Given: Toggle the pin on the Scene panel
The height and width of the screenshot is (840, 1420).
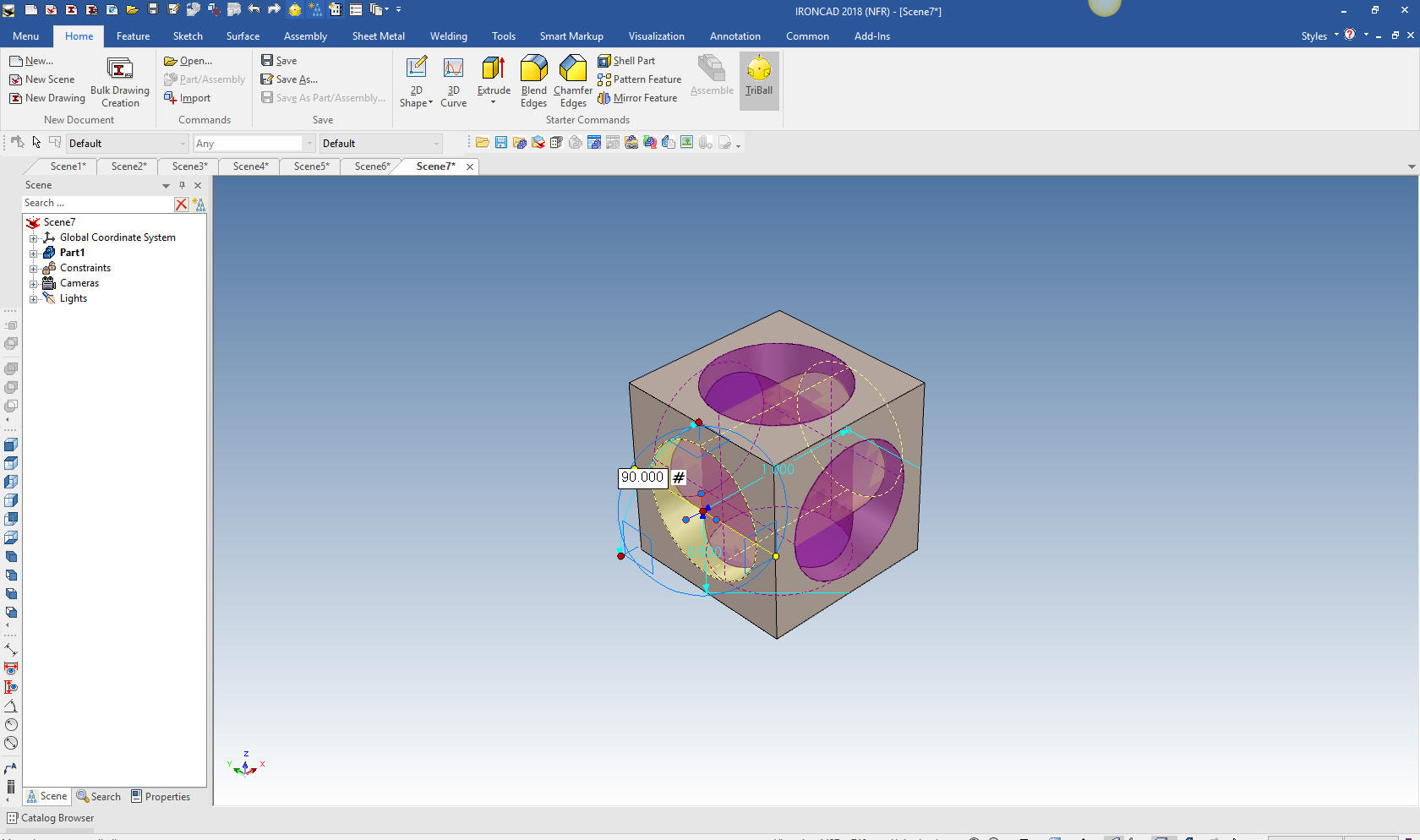Looking at the screenshot, I should [182, 185].
